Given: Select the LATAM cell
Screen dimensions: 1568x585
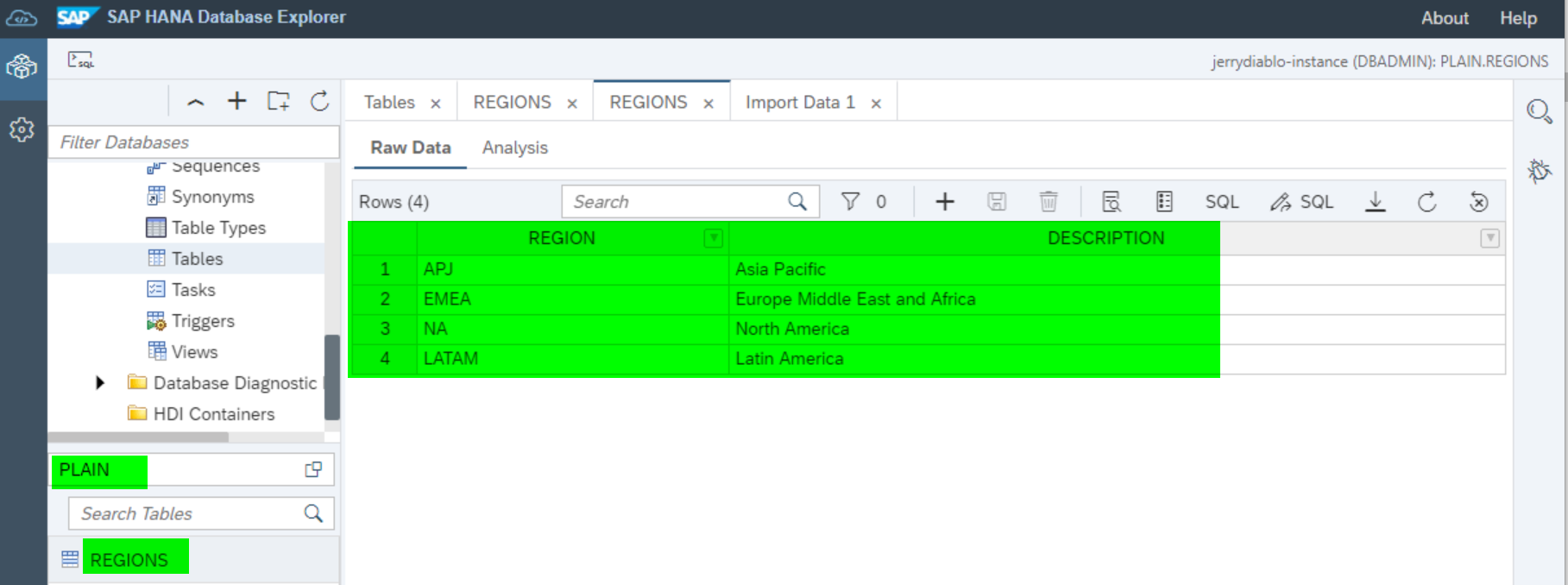Looking at the screenshot, I should tap(573, 358).
